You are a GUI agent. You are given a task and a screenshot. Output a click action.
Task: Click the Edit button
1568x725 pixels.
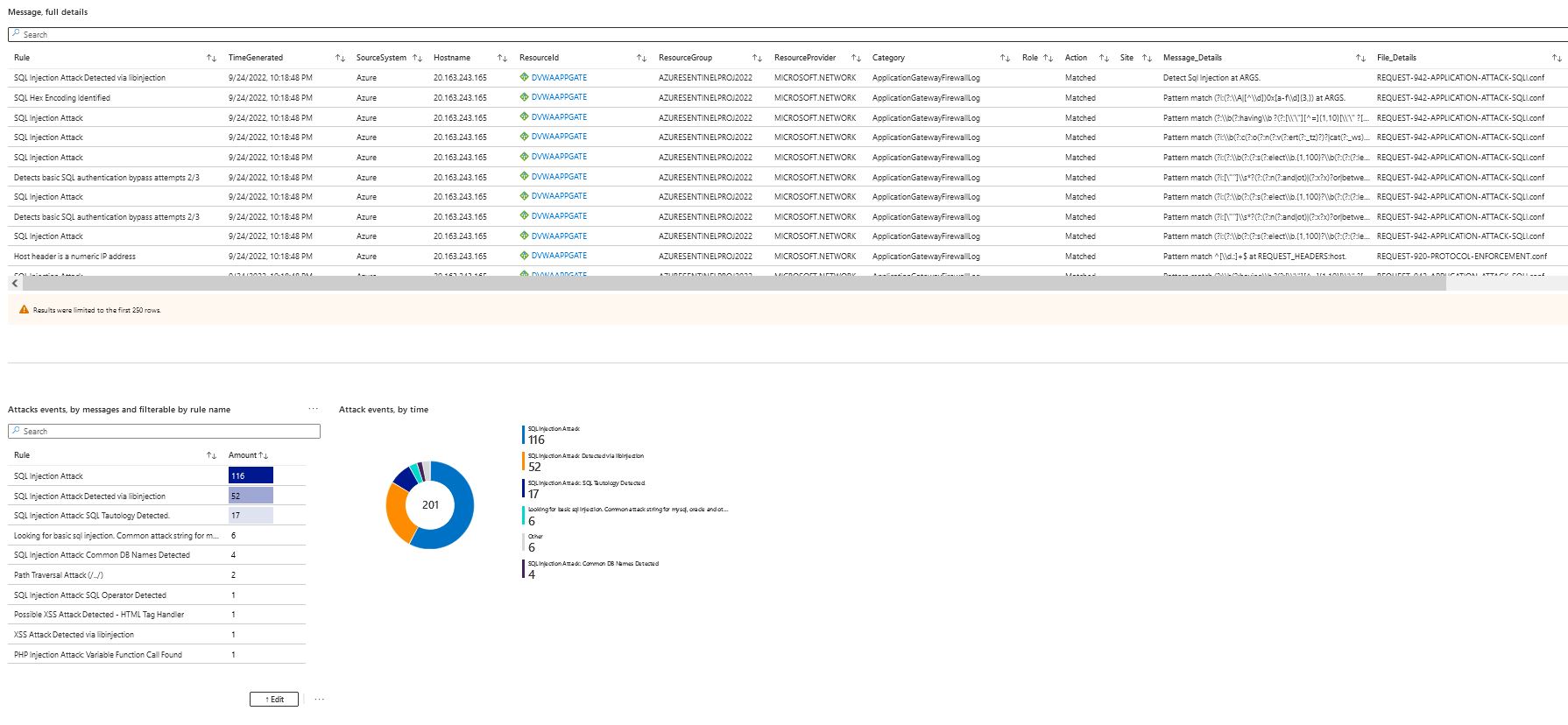pos(274,700)
